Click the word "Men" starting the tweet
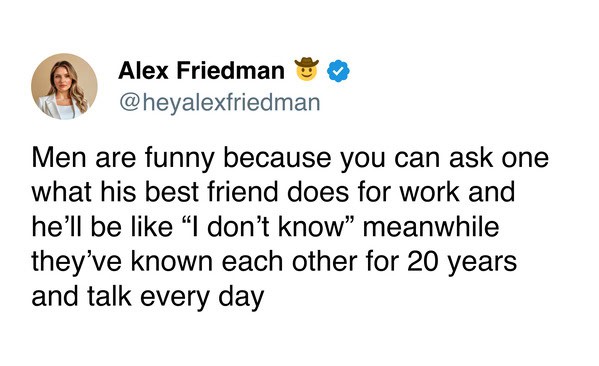Viewport: 599px width, 366px height. 59,158
